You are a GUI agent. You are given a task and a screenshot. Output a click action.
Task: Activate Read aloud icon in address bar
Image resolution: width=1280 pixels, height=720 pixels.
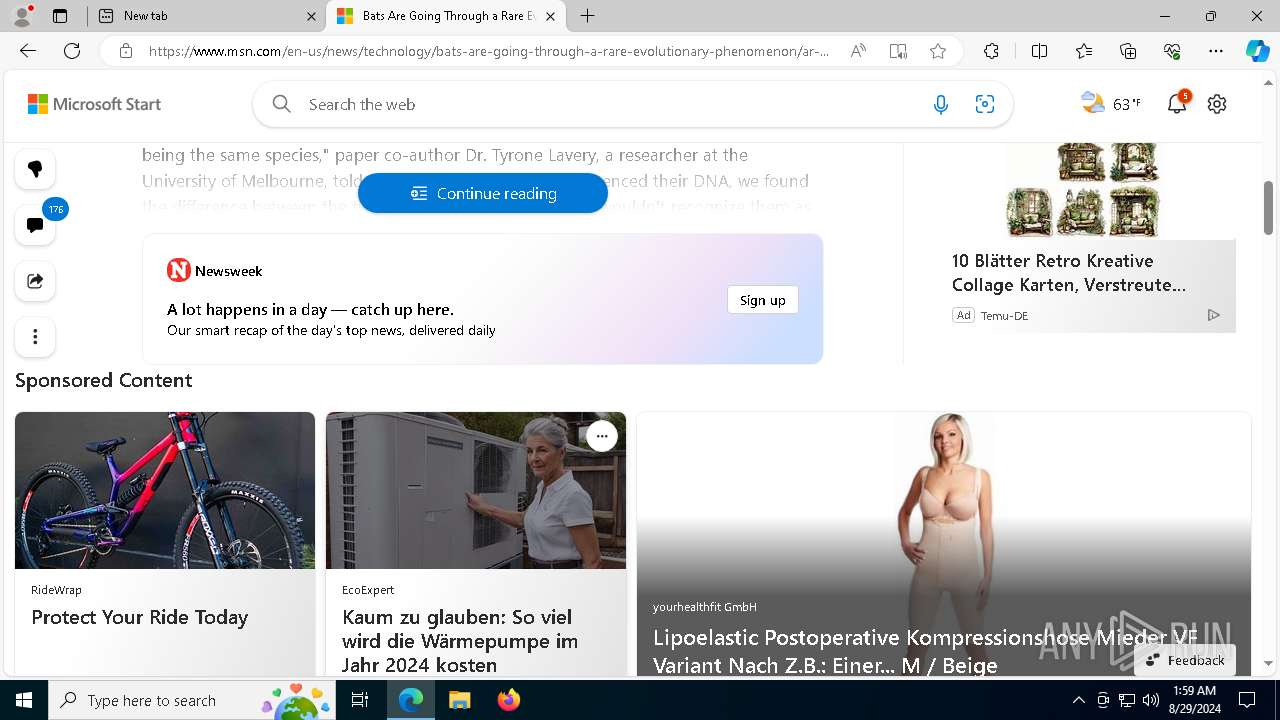[858, 51]
